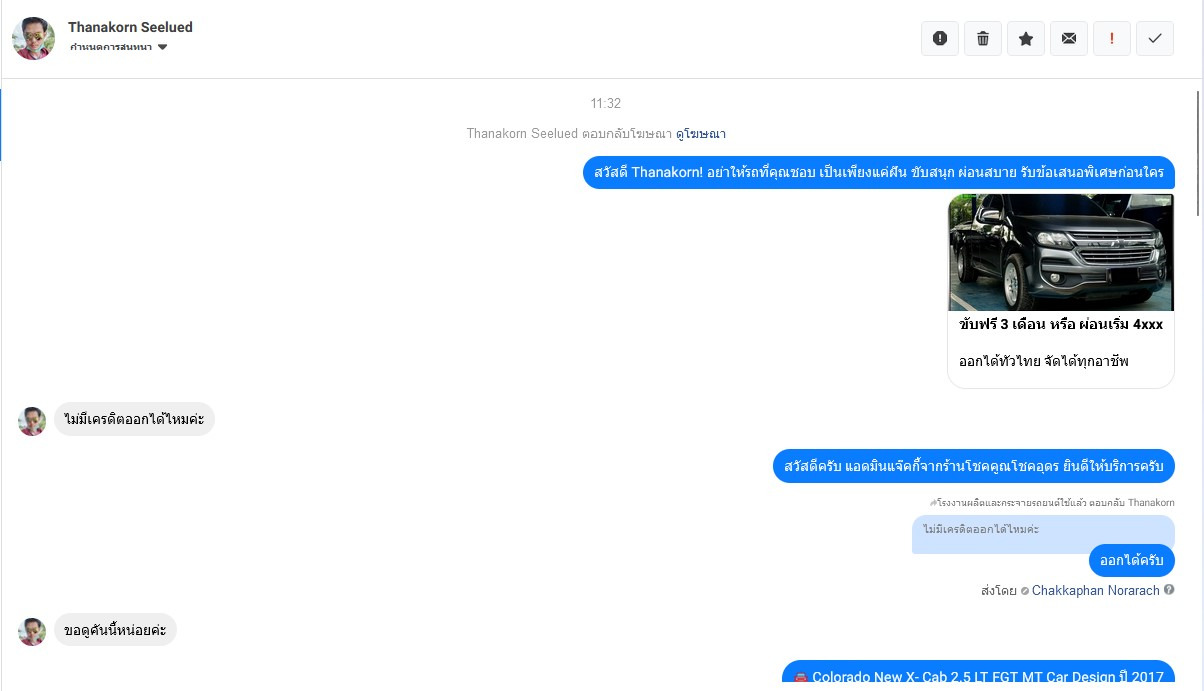Click sender avatar beside ขอดูคันนี้หน่อยค่ะ
1204x691 pixels.
pos(32,632)
